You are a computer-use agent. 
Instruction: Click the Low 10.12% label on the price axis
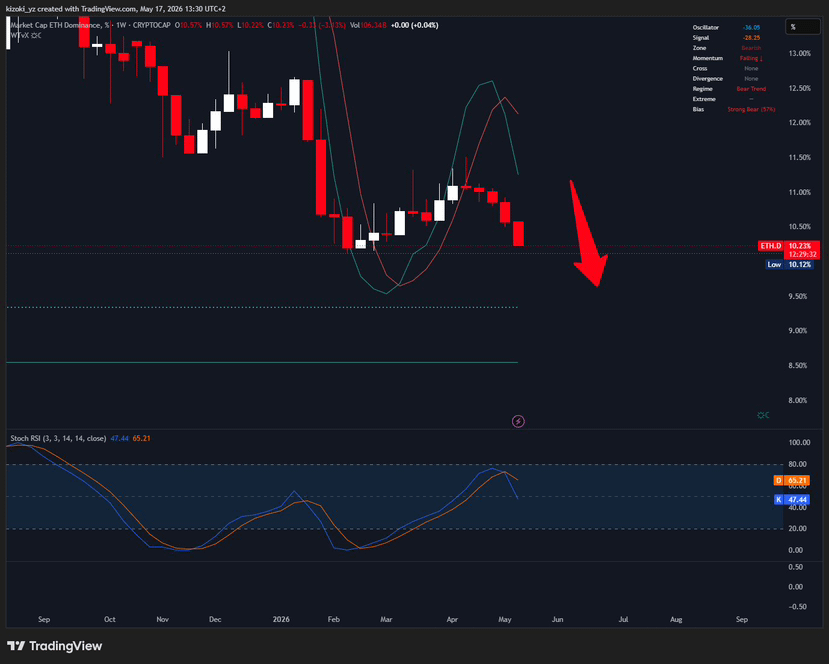point(789,264)
